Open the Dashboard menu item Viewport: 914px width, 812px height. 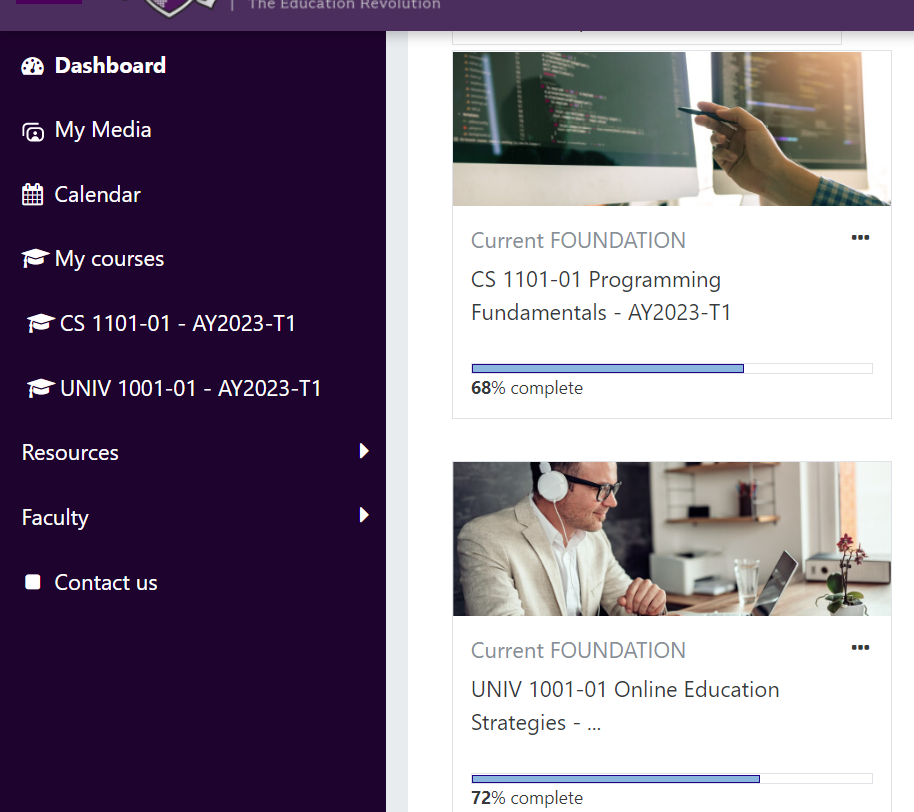pos(110,65)
